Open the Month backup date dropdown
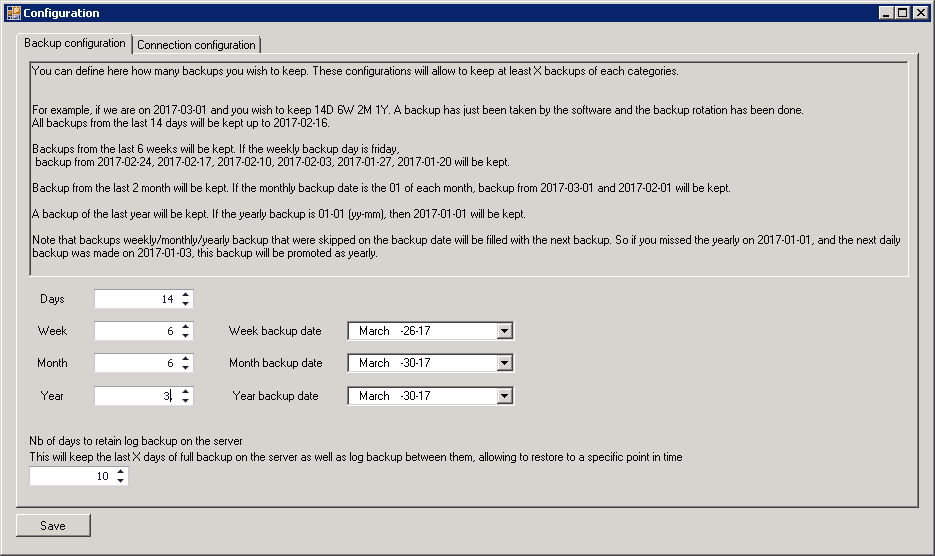This screenshot has width=935, height=556. tap(504, 363)
